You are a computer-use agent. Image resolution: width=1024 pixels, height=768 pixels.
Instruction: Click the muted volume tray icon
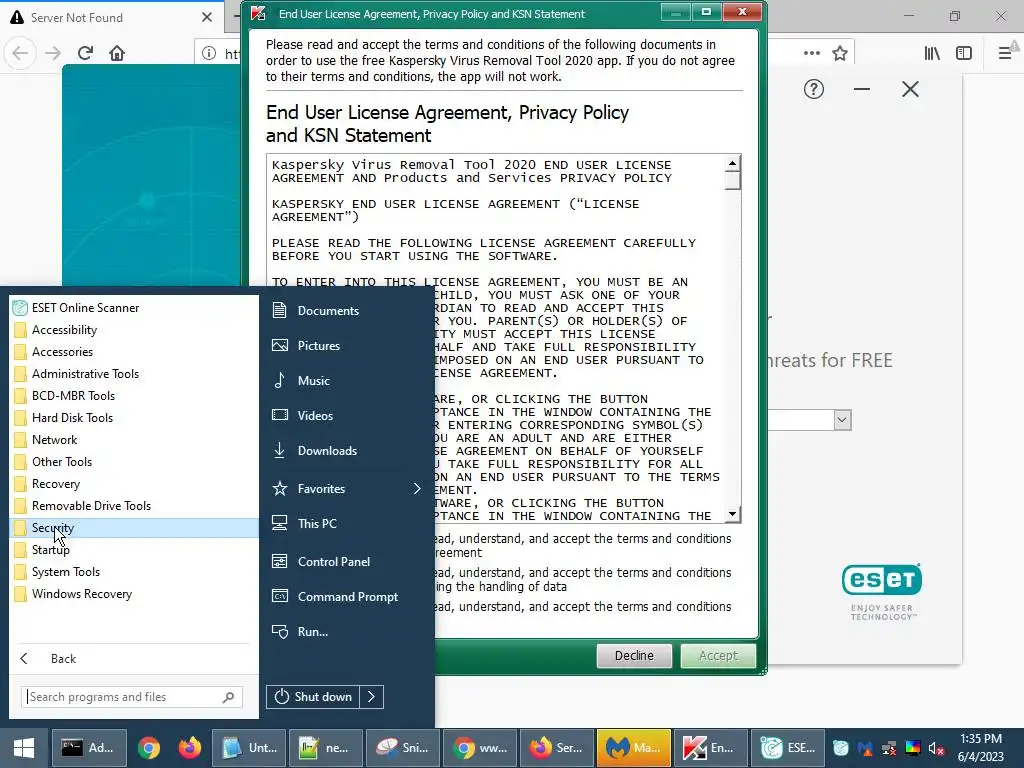click(936, 748)
